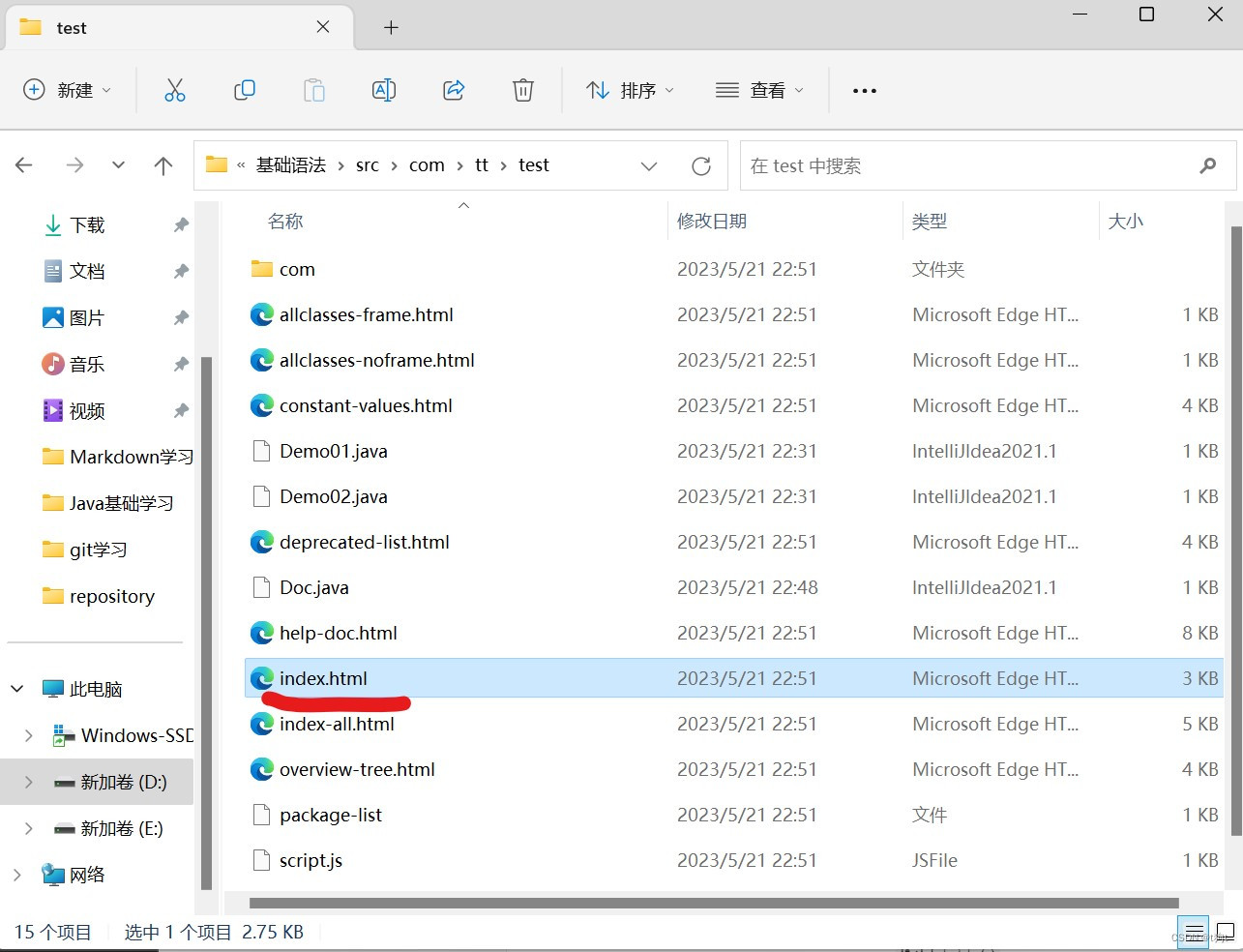Image resolution: width=1243 pixels, height=952 pixels.
Task: Click 基础语法 in the address breadcrumb
Action: pyautogui.click(x=291, y=165)
